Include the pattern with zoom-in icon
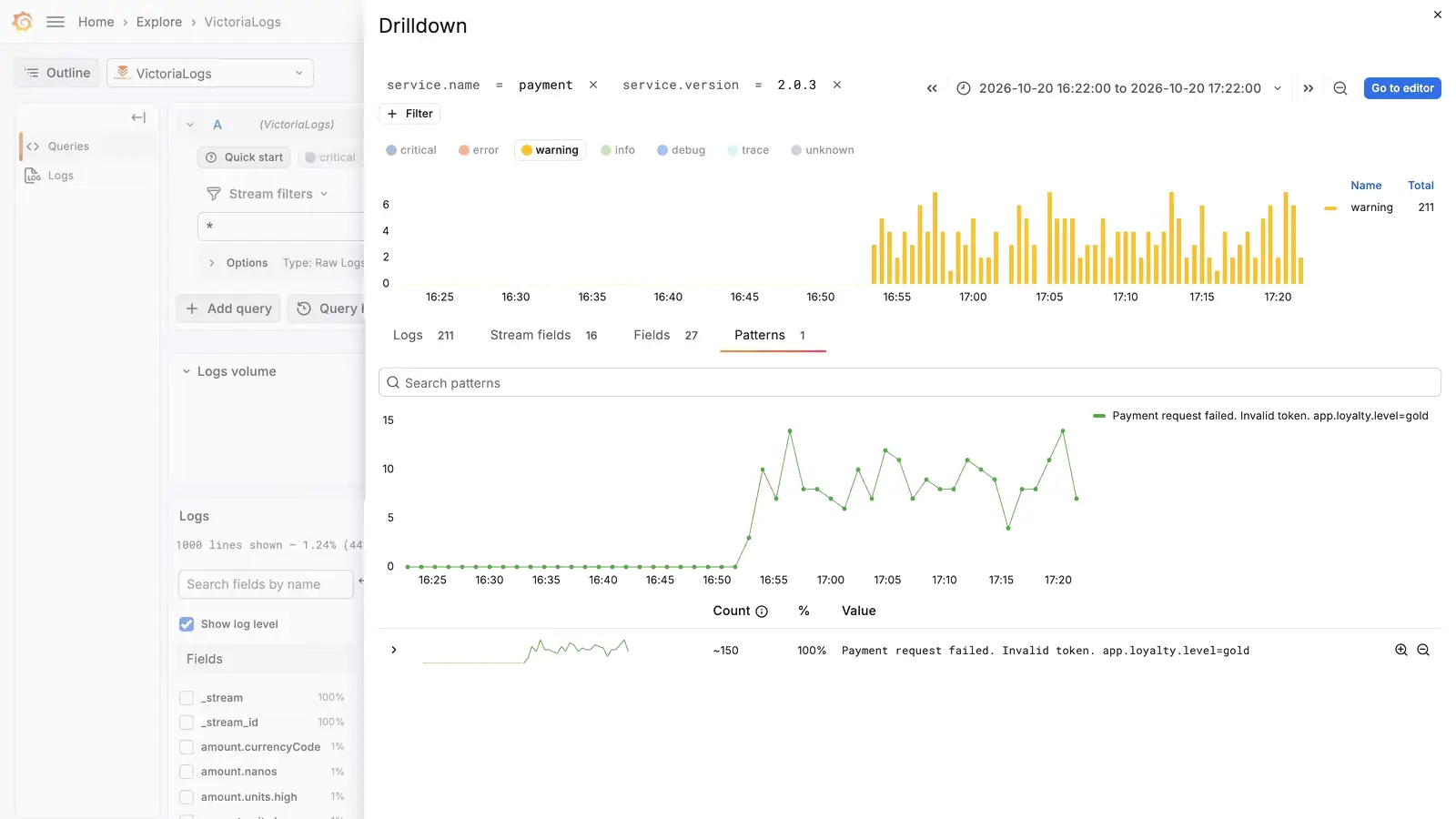This screenshot has height=819, width=1456. click(x=1401, y=650)
